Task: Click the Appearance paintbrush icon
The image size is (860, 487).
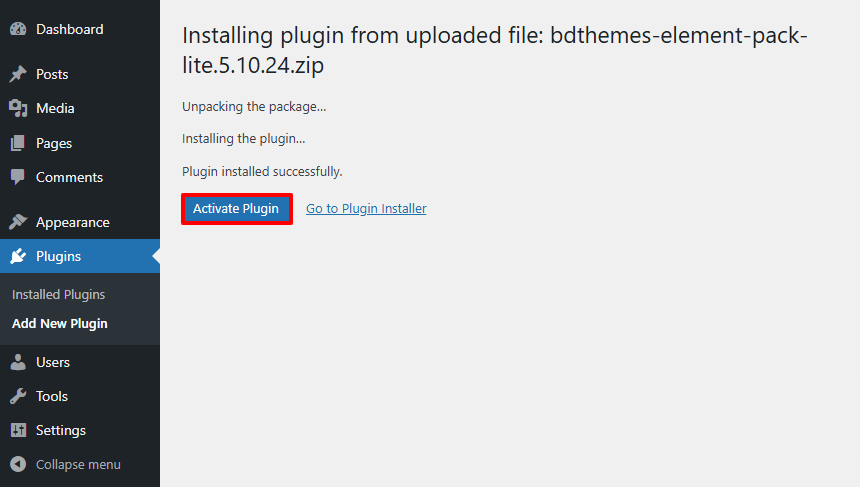Action: tap(18, 222)
